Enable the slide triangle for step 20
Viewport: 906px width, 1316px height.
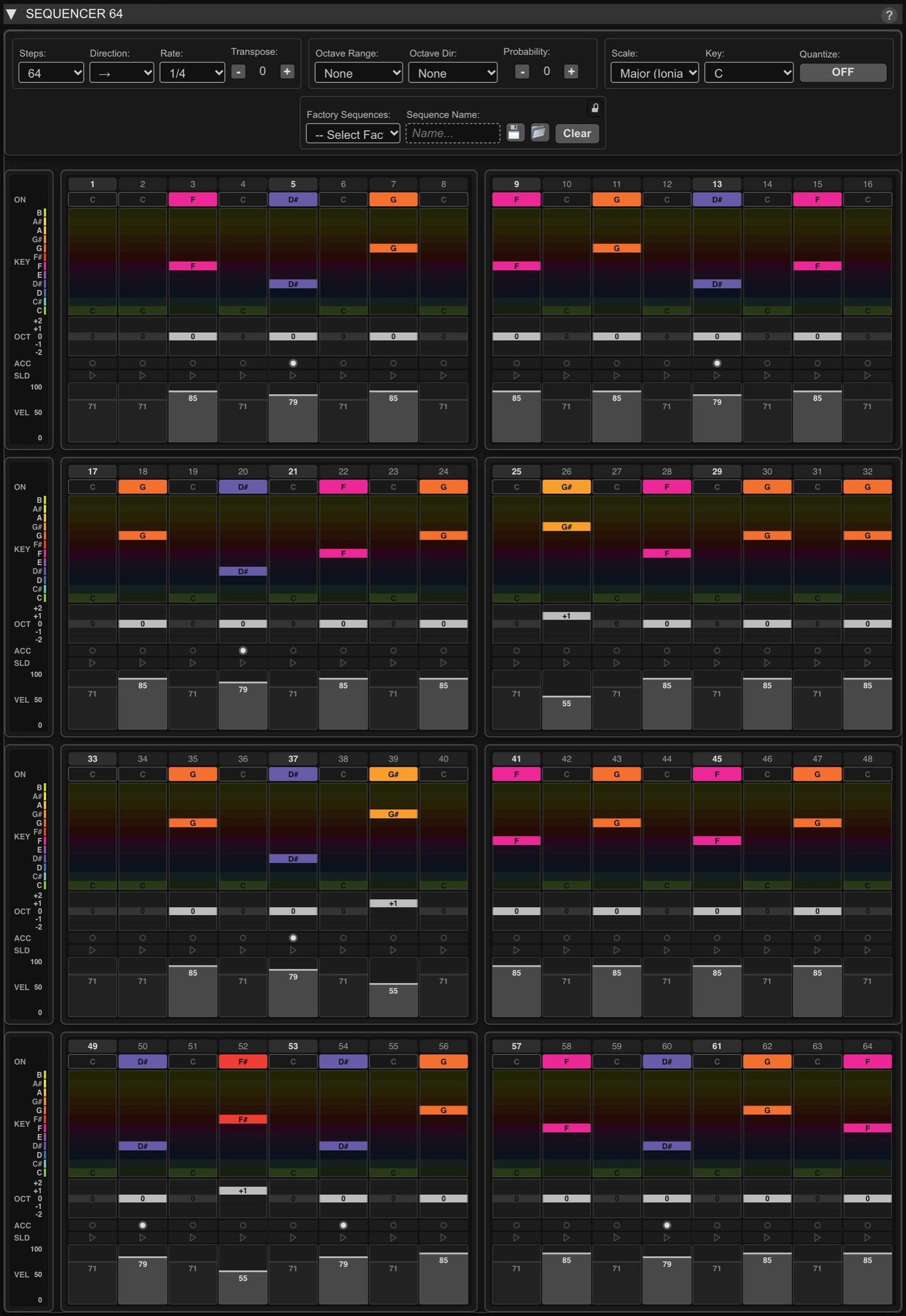tap(243, 663)
